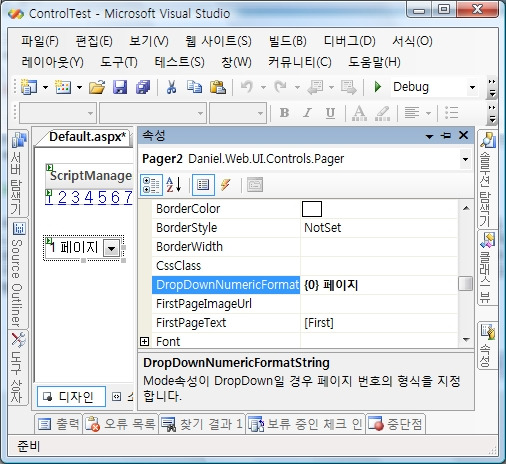Click the FirstPageText value [First]
Image resolution: width=506 pixels, height=464 pixels.
[x=319, y=323]
